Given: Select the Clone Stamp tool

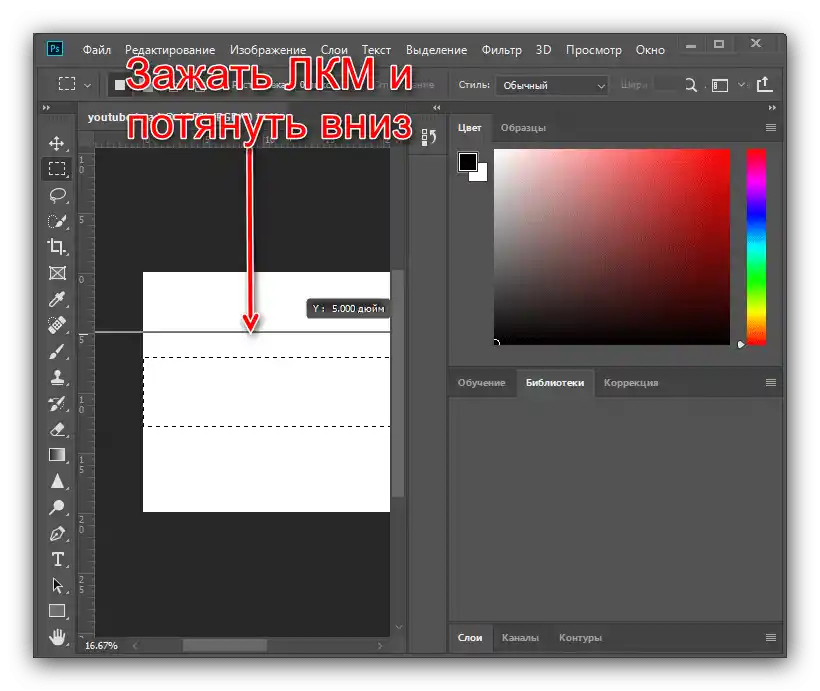Looking at the screenshot, I should pos(57,377).
